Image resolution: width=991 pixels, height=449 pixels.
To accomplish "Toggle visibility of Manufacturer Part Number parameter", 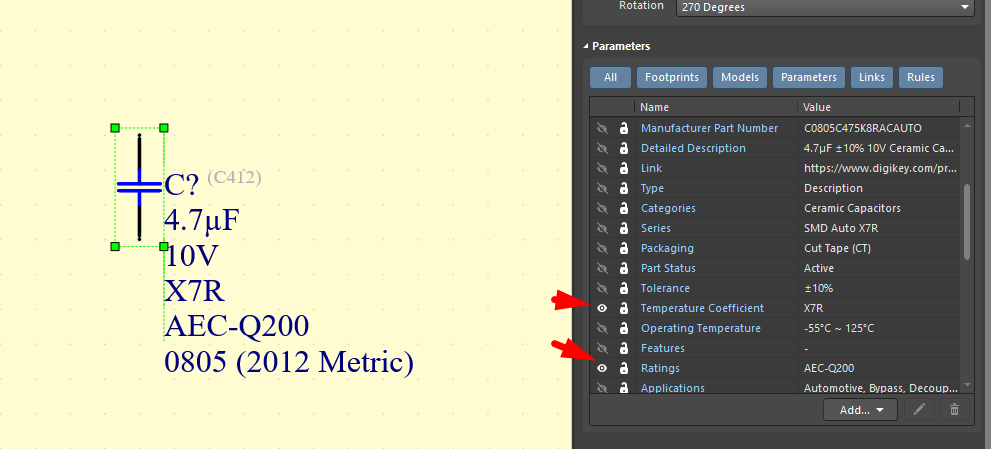I will pyautogui.click(x=602, y=128).
